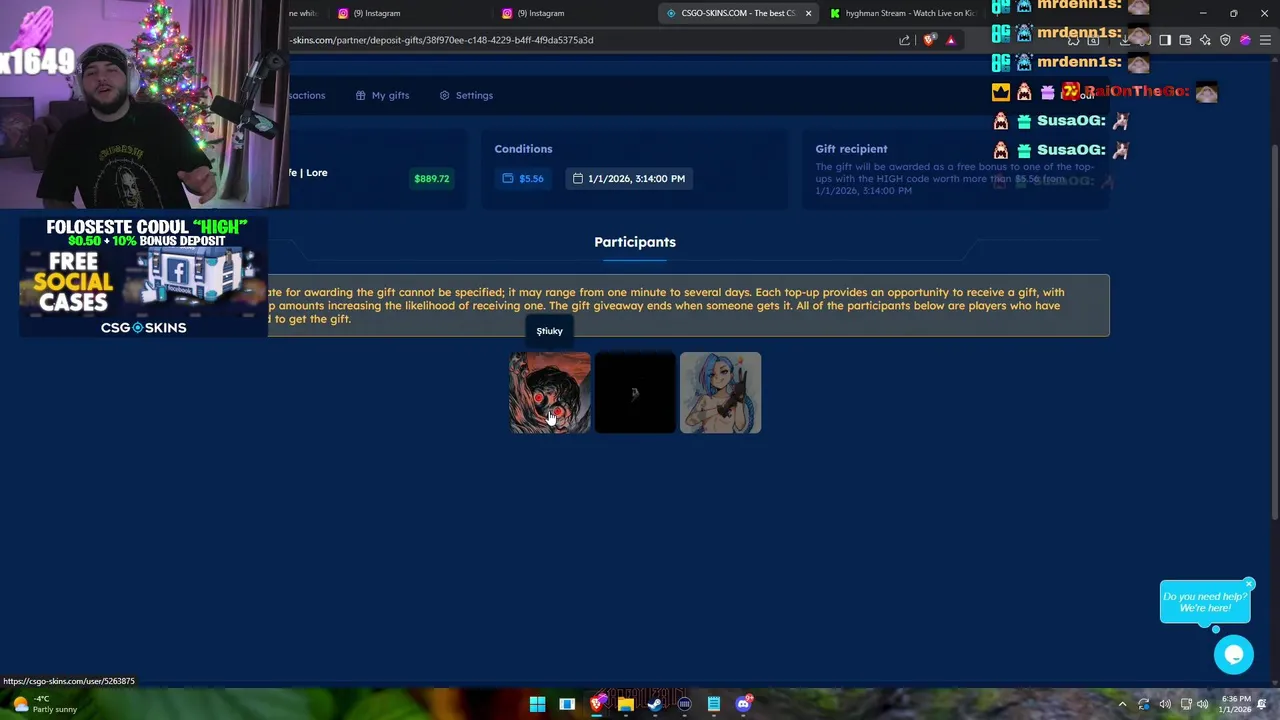Open Brave browser from taskbar
The width and height of the screenshot is (1280, 720).
(597, 704)
